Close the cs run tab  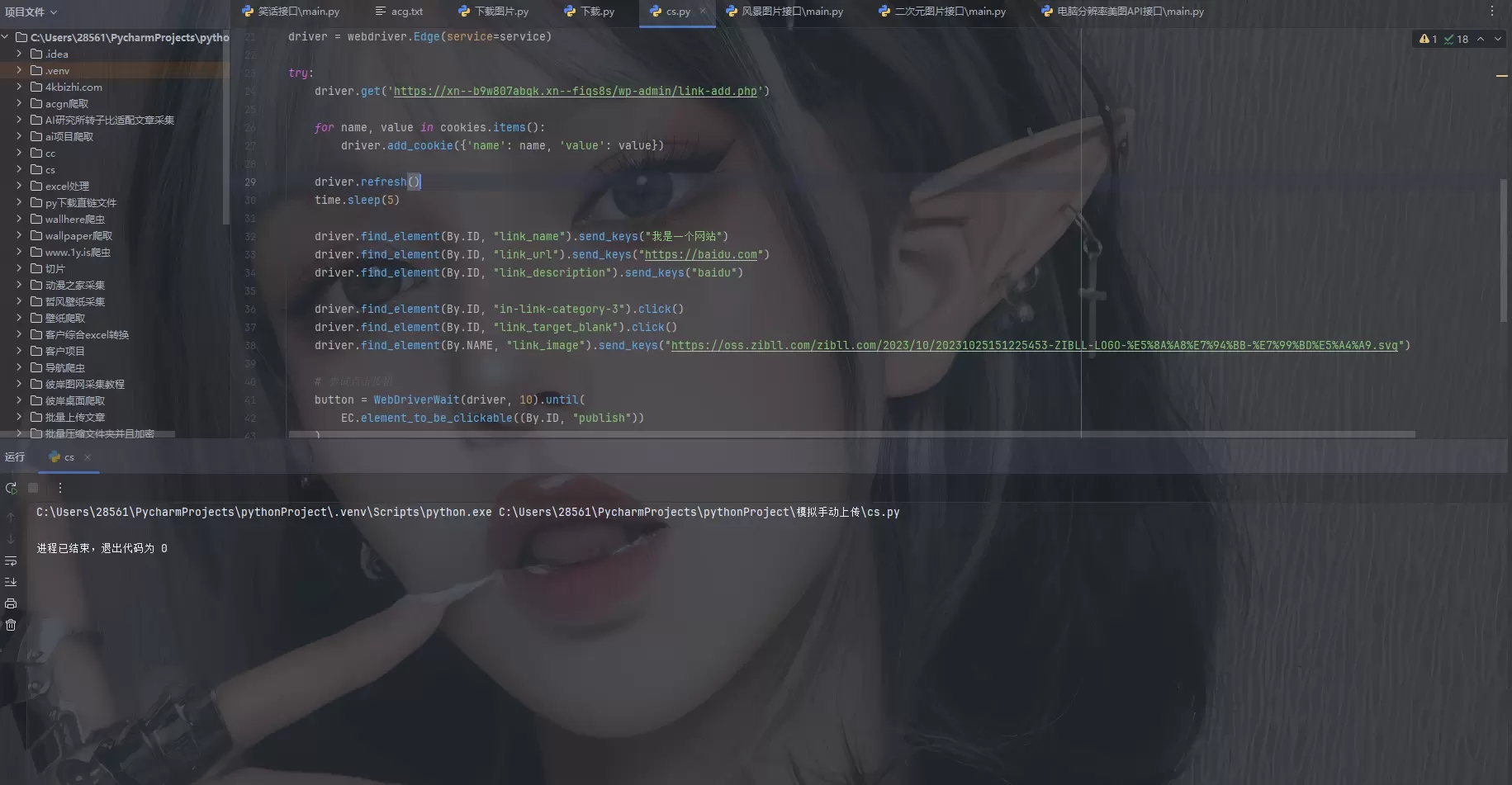(88, 457)
